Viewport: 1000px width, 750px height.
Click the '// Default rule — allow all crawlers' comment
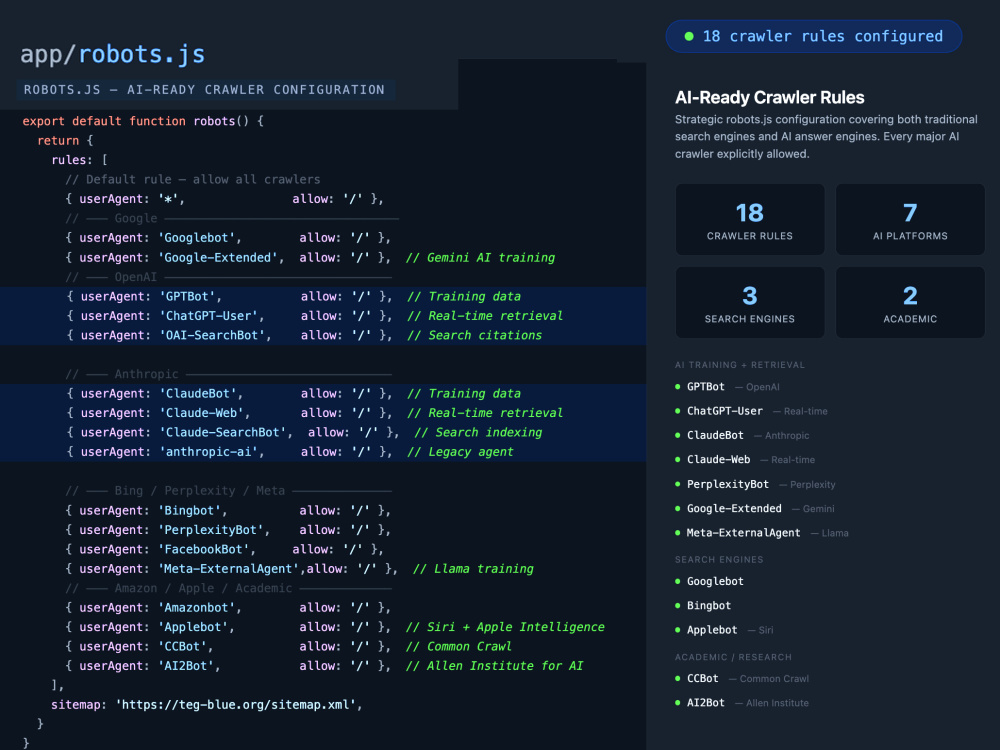[193, 180]
